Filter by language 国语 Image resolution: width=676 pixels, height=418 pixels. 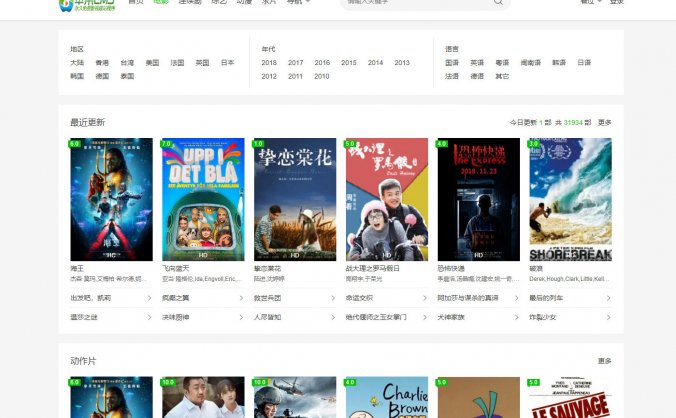452,62
